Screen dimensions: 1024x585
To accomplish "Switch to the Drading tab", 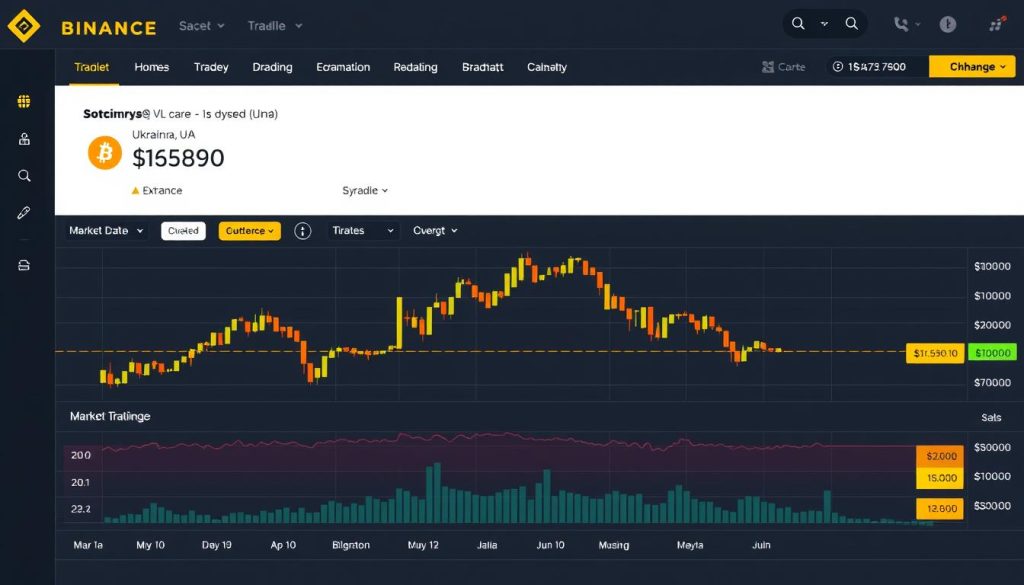I will [x=272, y=67].
